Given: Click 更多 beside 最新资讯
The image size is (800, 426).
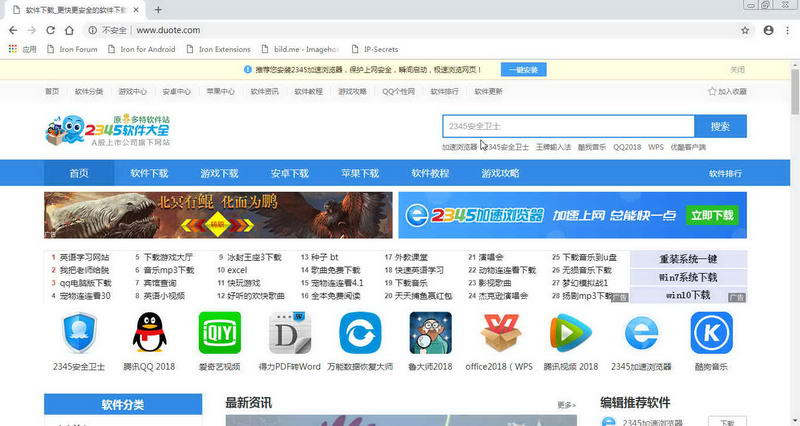Looking at the screenshot, I should point(566,405).
